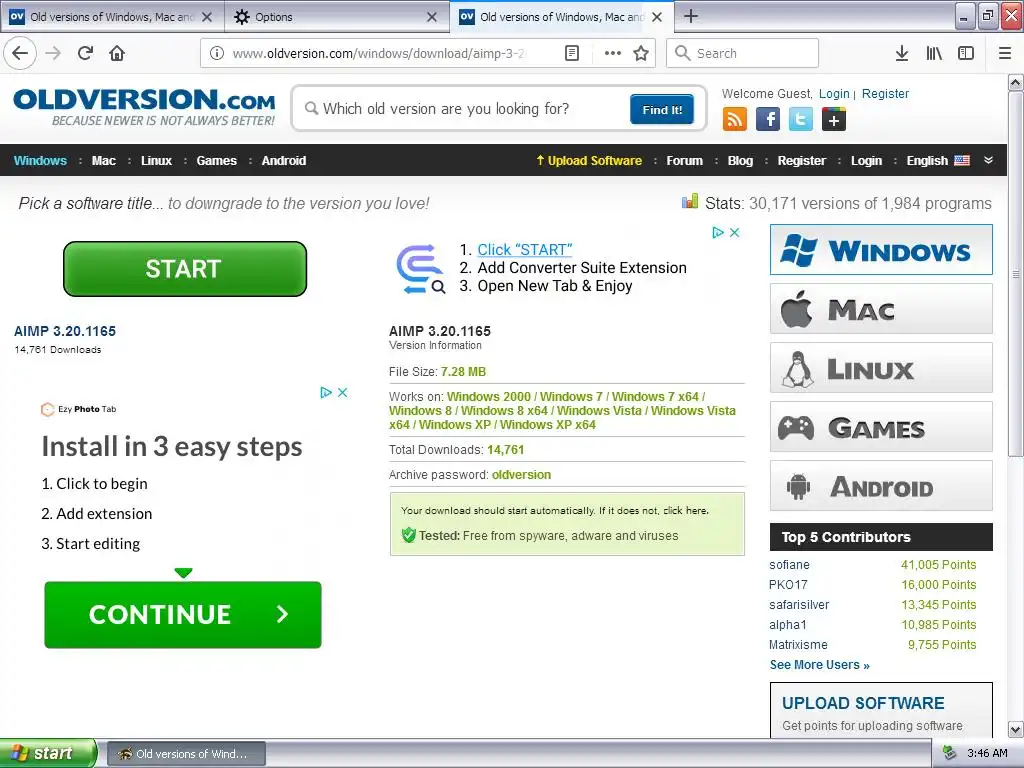The image size is (1024, 768).
Task: Open the Firefox hamburger menu
Action: tap(1005, 54)
